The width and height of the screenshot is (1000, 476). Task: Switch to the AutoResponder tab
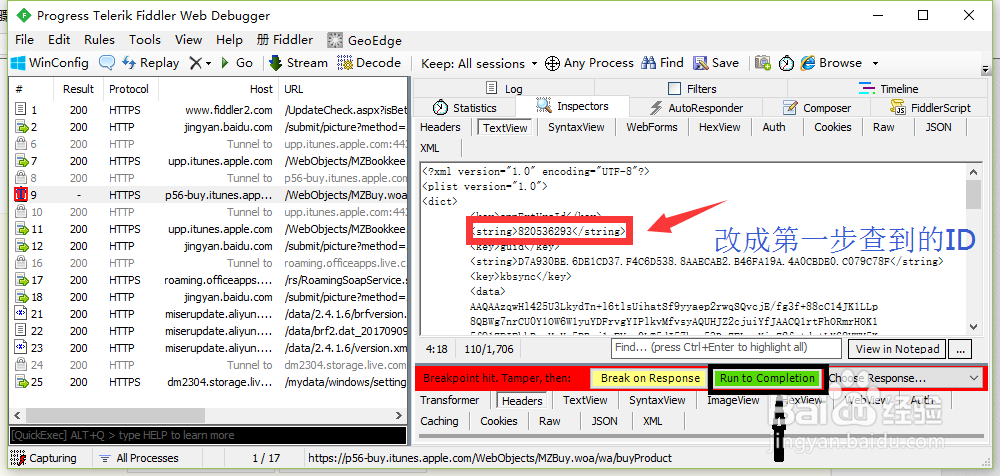tap(696, 107)
